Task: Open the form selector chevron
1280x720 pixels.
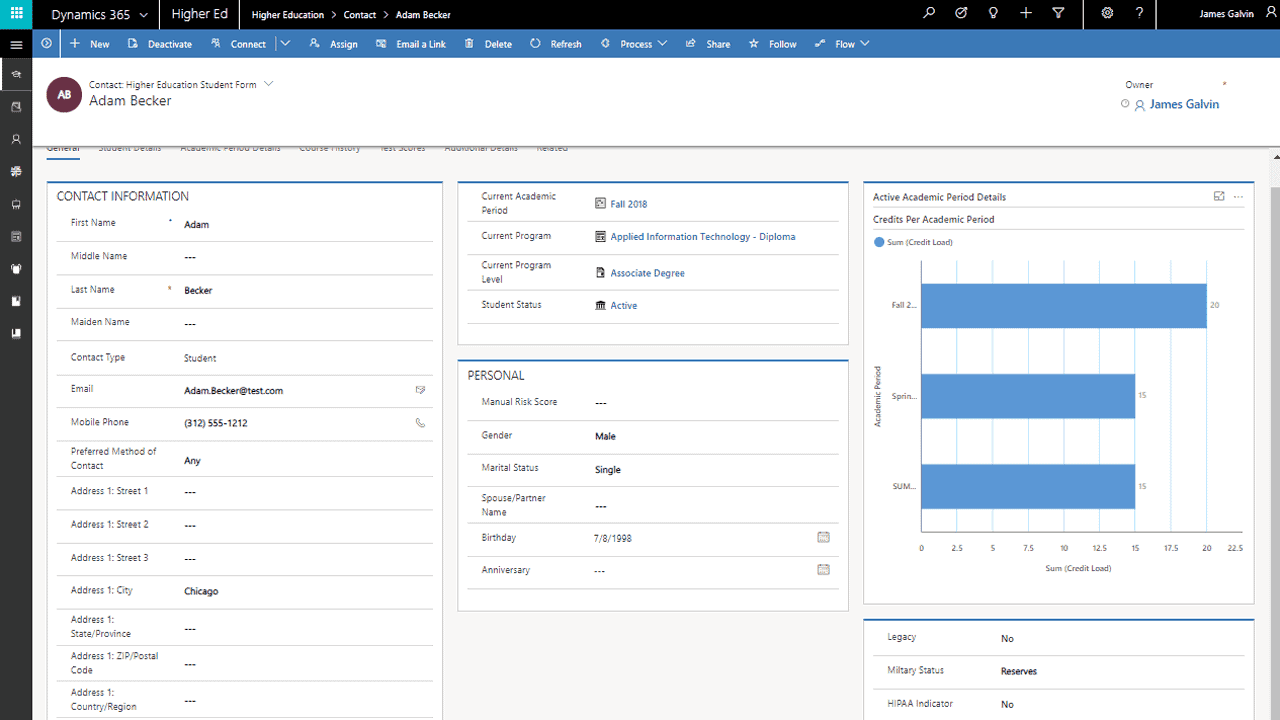Action: coord(269,84)
